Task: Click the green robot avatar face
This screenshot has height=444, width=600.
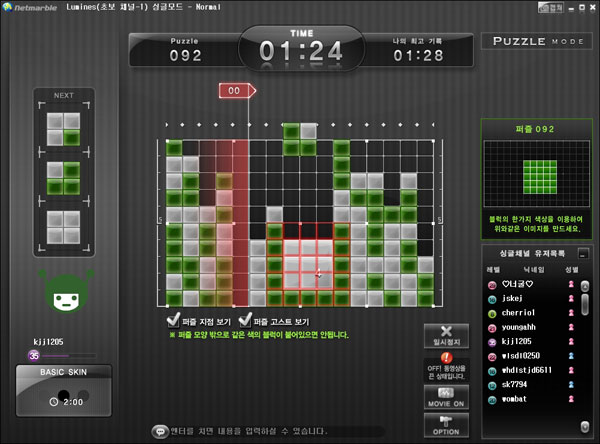Action: (x=65, y=293)
